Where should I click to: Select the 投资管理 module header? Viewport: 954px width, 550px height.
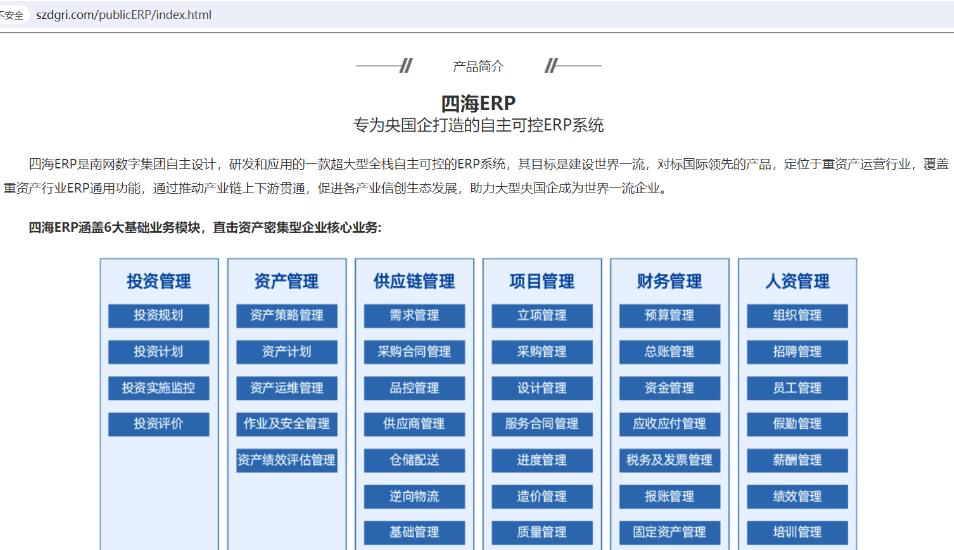coord(159,281)
